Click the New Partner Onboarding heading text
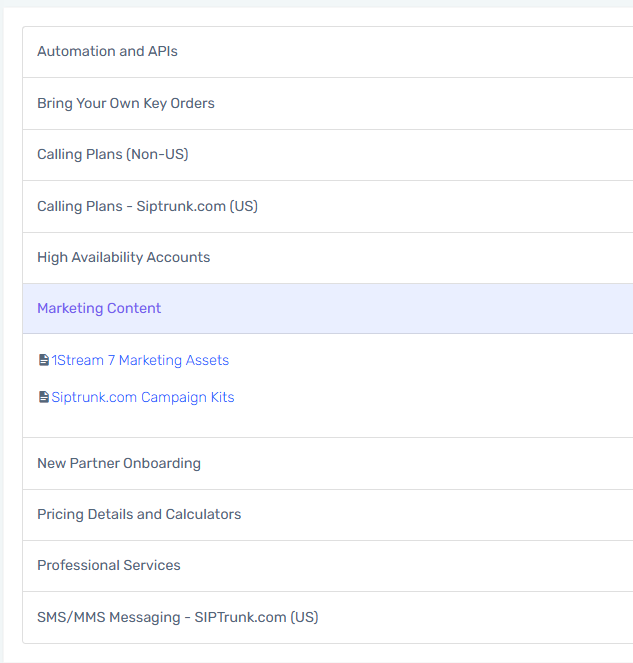The width and height of the screenshot is (633, 663). tap(119, 464)
